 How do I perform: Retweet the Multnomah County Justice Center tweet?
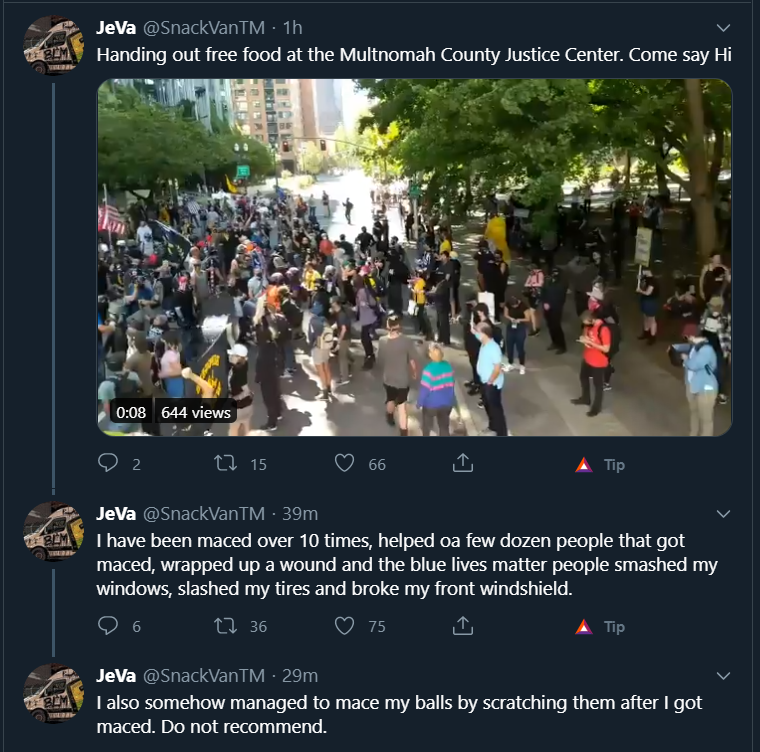point(226,463)
